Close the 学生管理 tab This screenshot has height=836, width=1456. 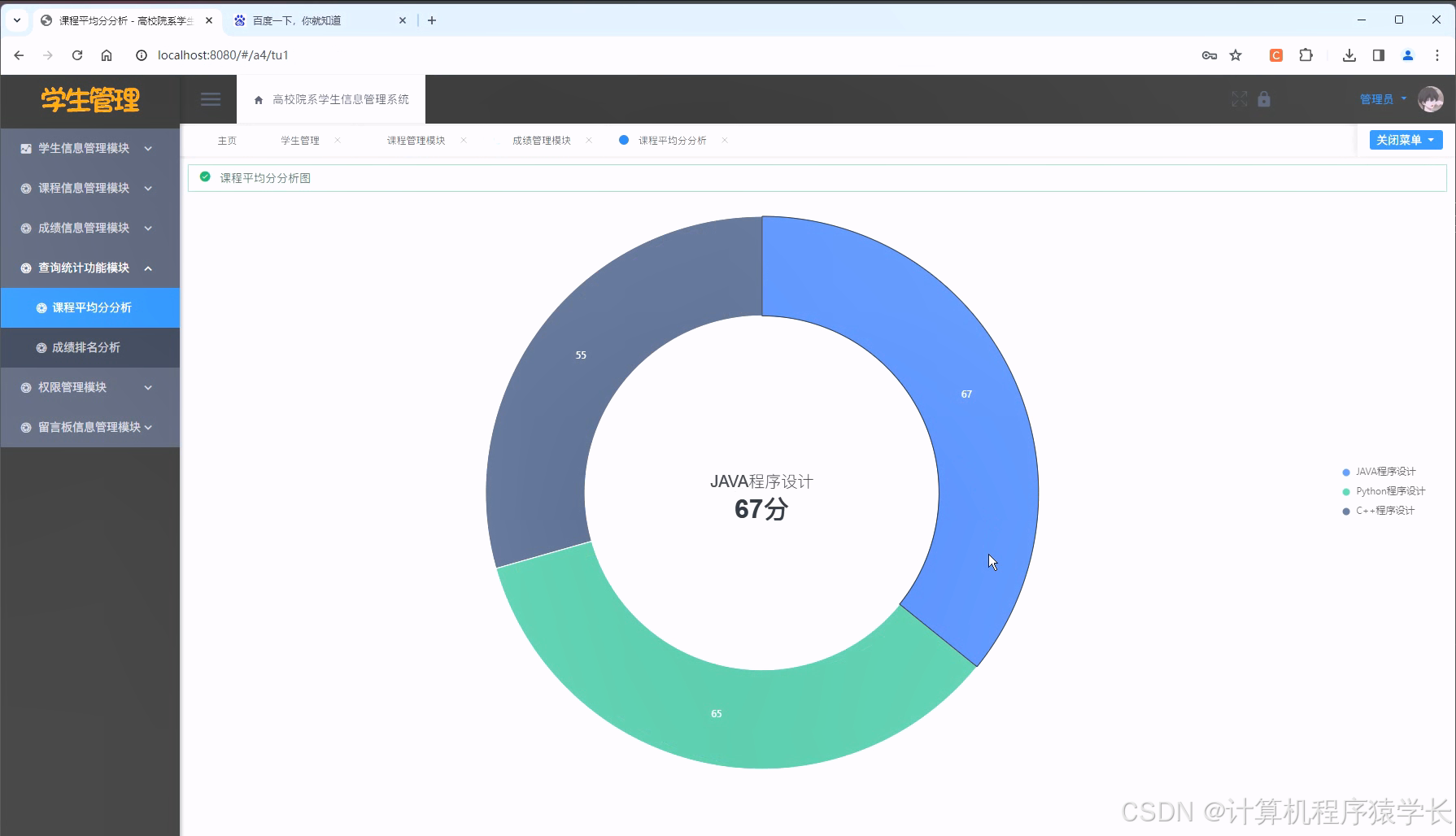click(x=338, y=140)
